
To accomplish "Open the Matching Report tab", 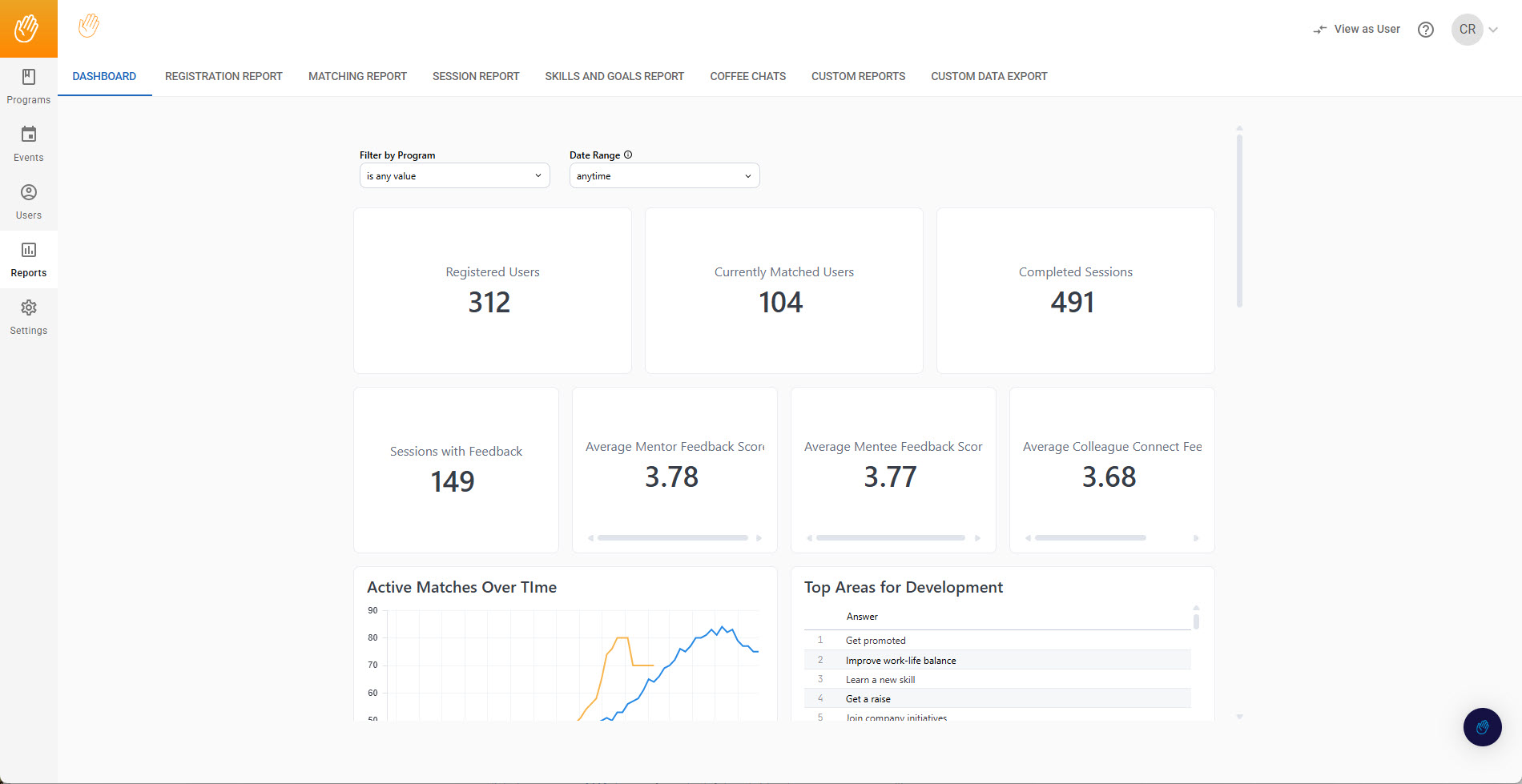I will click(x=357, y=76).
